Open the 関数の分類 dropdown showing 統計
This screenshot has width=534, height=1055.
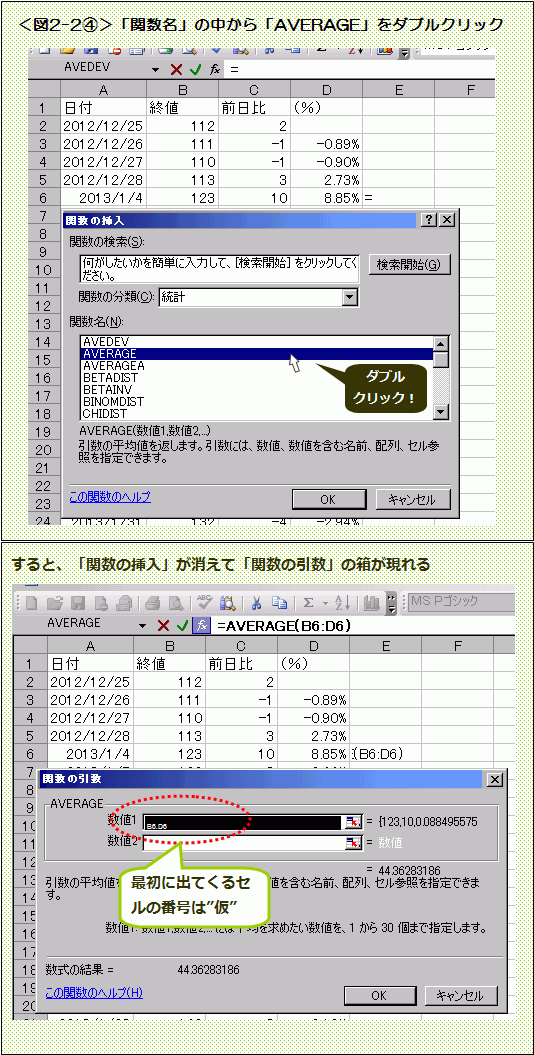tap(350, 297)
